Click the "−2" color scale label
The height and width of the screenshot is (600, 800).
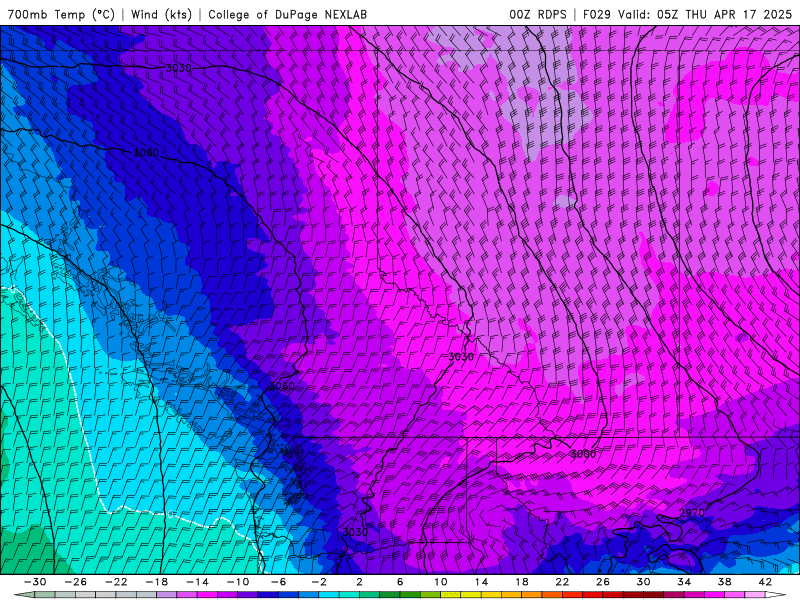pyautogui.click(x=319, y=582)
